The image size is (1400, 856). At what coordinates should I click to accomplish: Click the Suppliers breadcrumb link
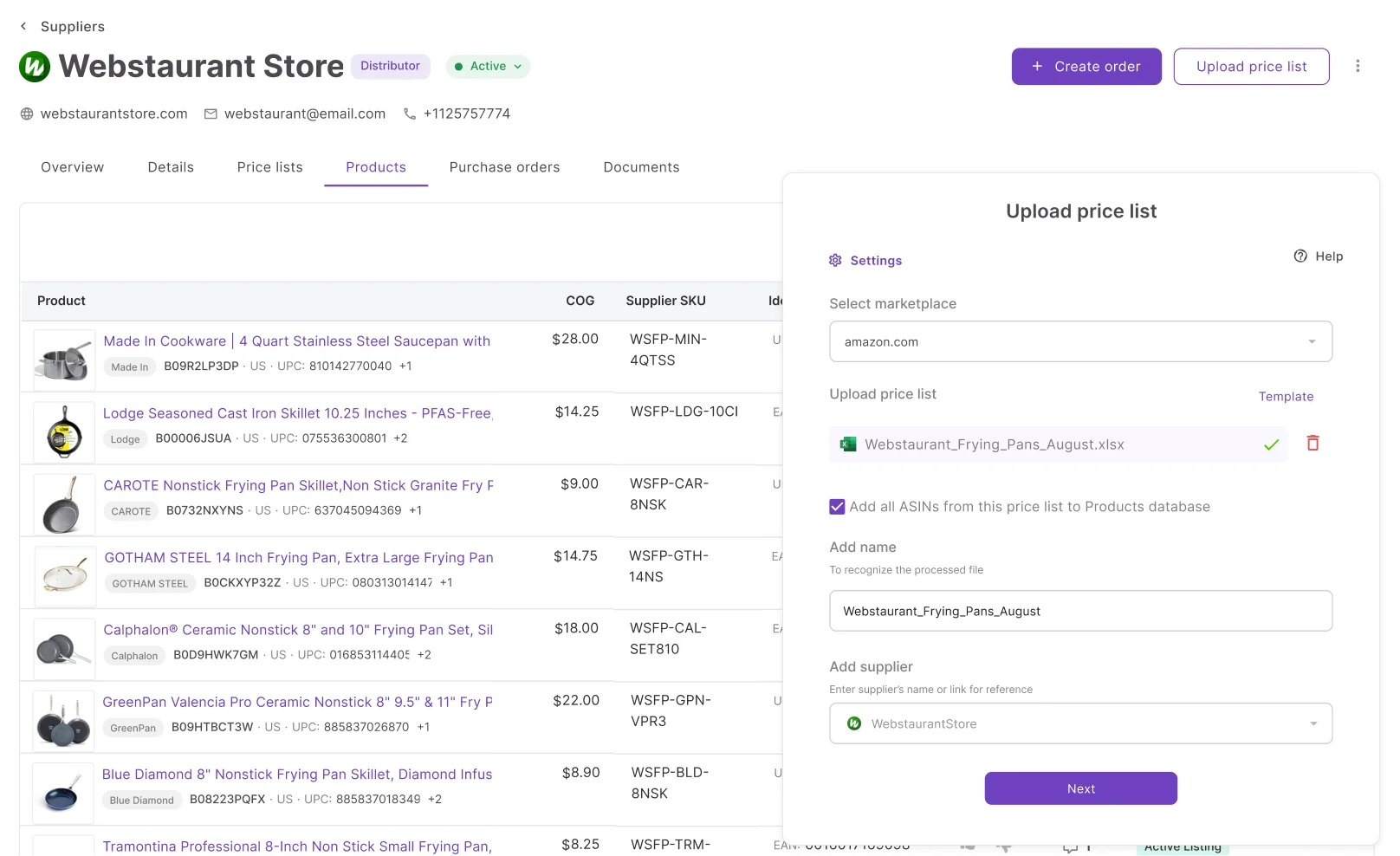point(73,26)
